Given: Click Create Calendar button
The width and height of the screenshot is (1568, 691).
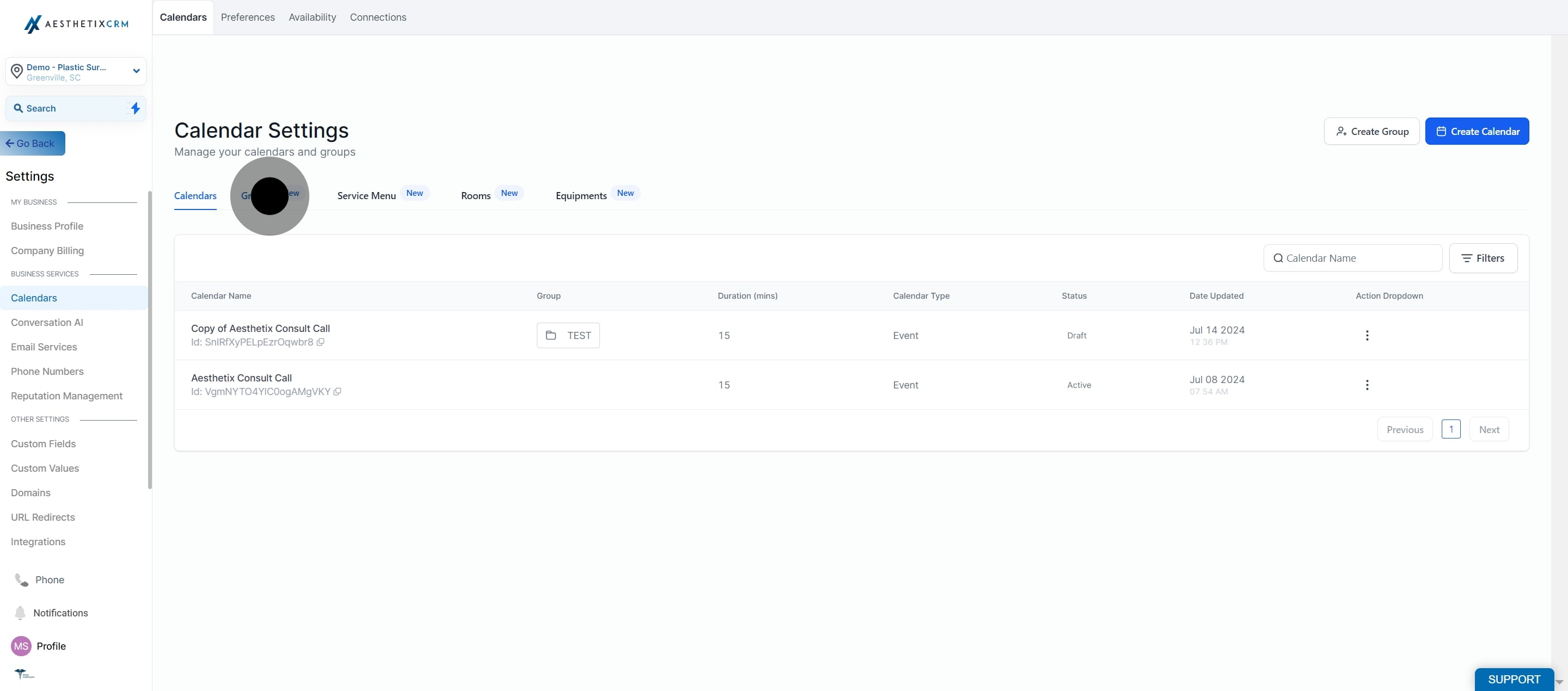Looking at the screenshot, I should 1477,131.
